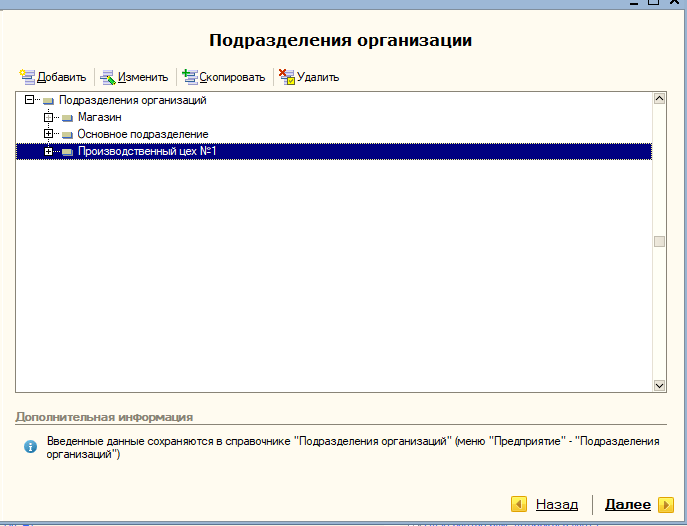
Task: Click the Введенные данные сохраняются info text
Action: (353, 448)
